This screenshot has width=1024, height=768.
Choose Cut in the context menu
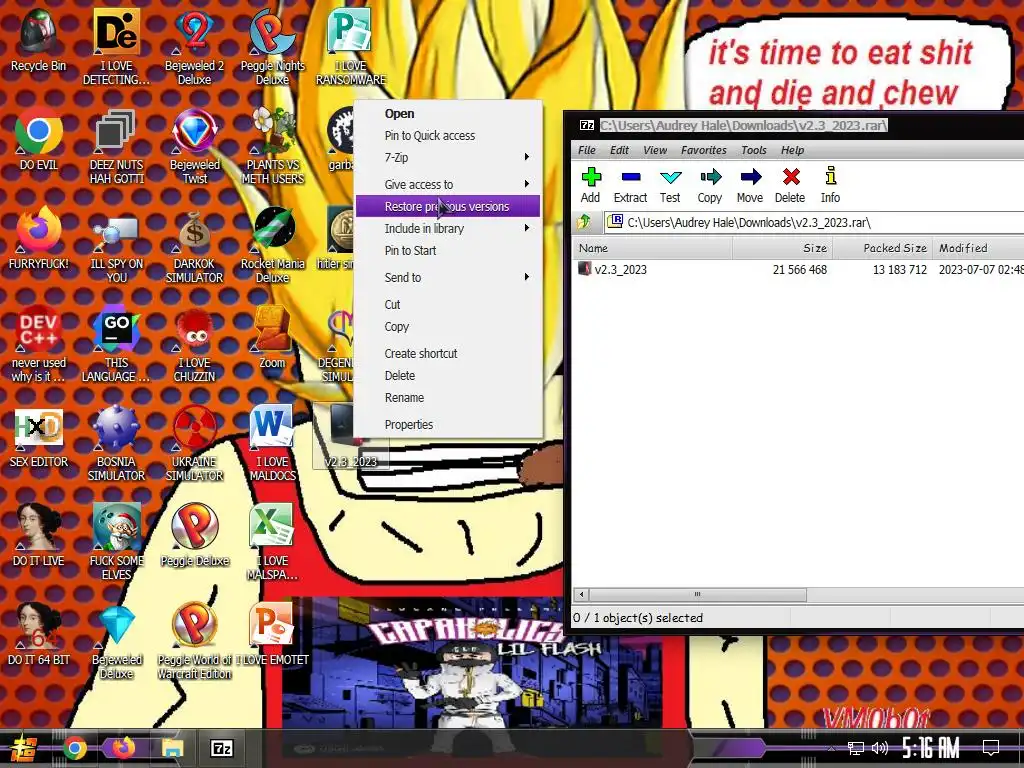coord(448,304)
